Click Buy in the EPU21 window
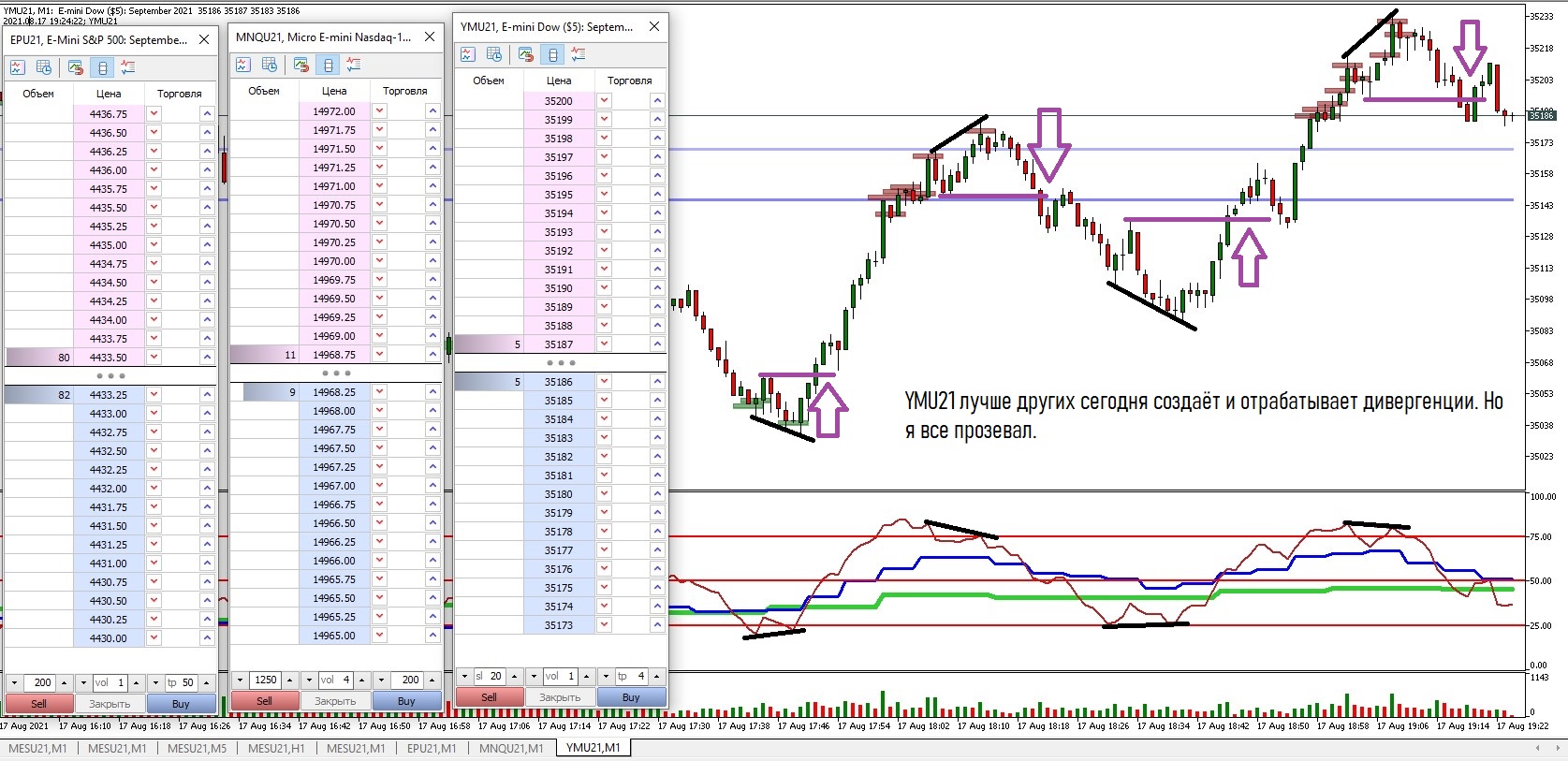Screen dimensions: 1568x761 181,704
